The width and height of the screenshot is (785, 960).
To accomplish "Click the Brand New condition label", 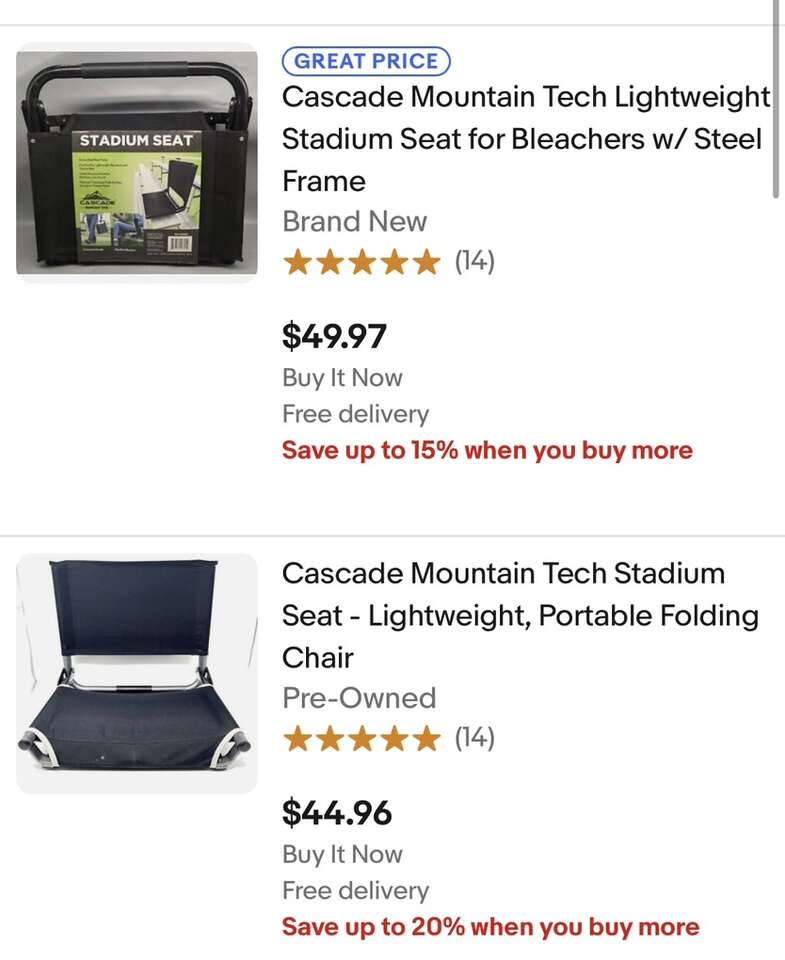I will click(x=354, y=221).
